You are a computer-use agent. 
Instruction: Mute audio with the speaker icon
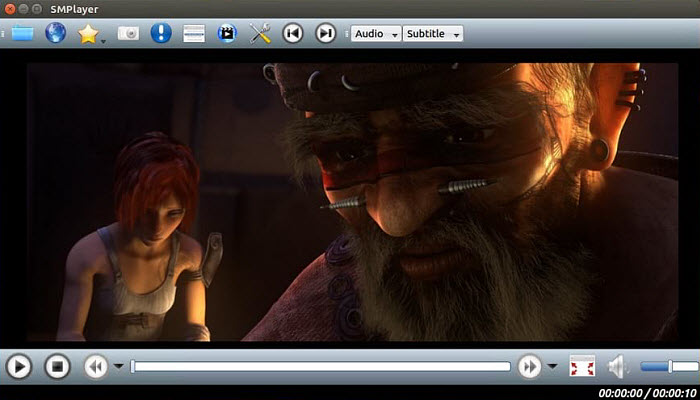pos(618,367)
